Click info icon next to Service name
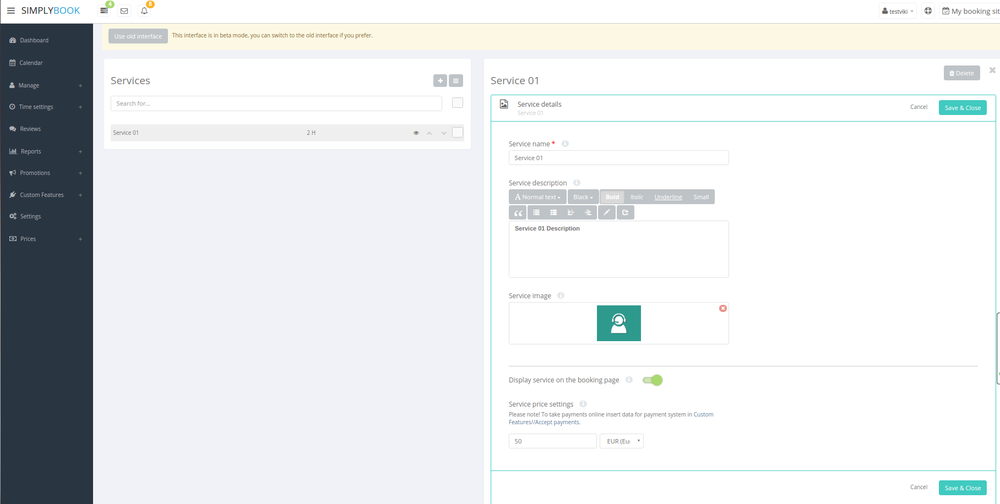 click(565, 144)
